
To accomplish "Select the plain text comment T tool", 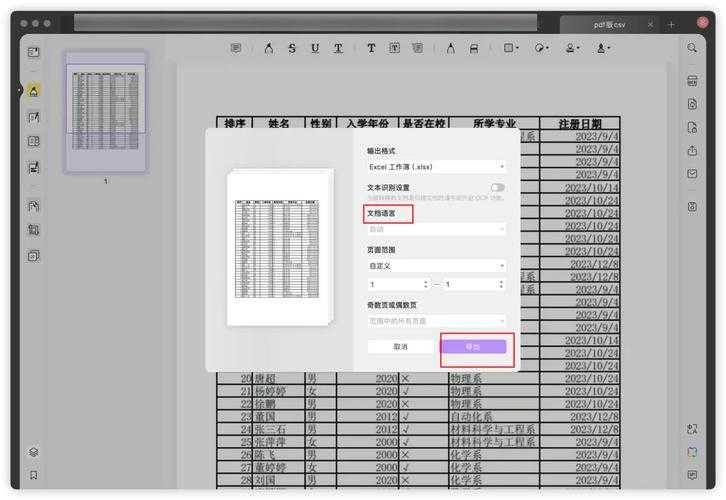I will (371, 48).
